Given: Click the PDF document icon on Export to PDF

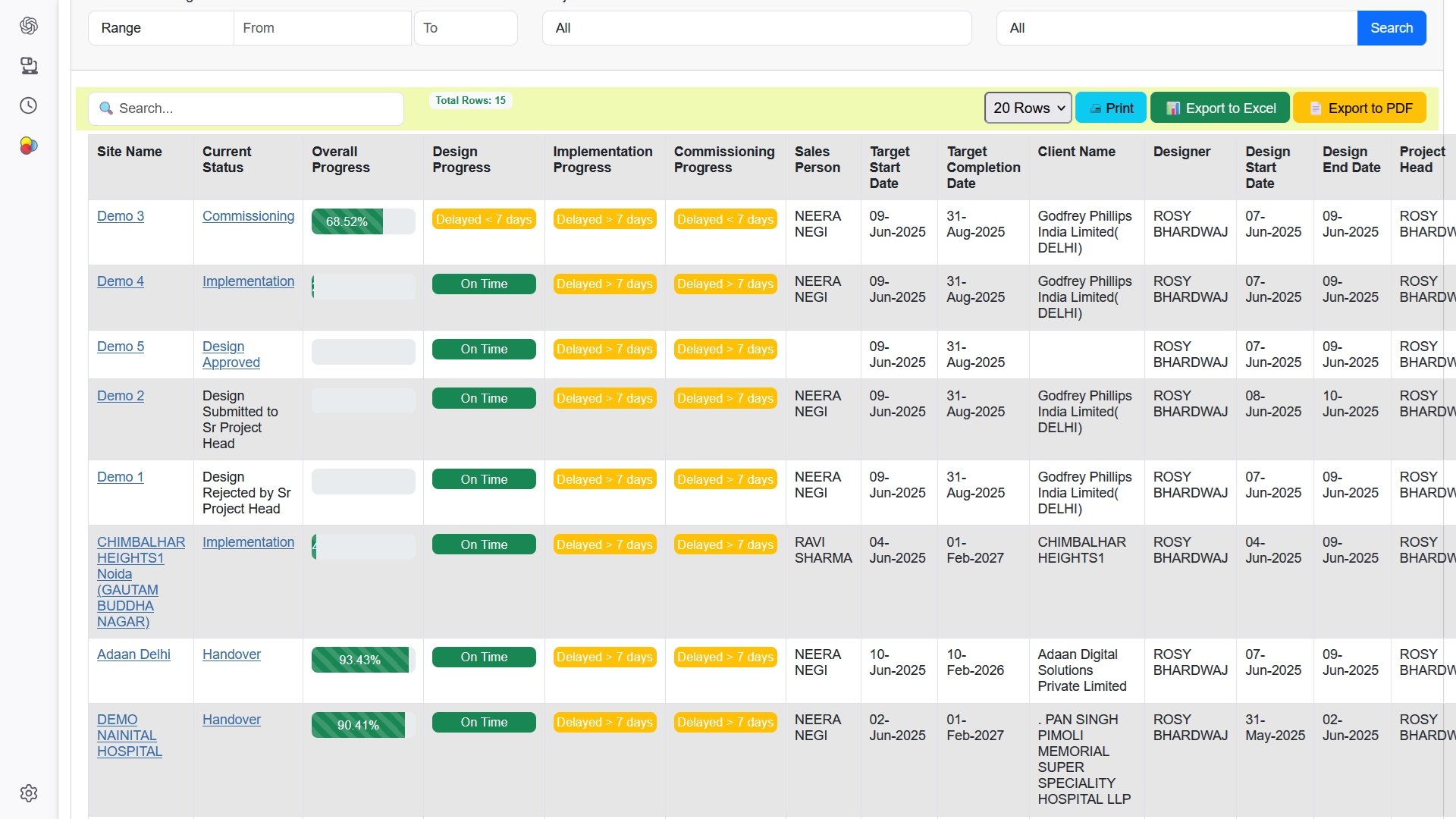Looking at the screenshot, I should 1316,108.
